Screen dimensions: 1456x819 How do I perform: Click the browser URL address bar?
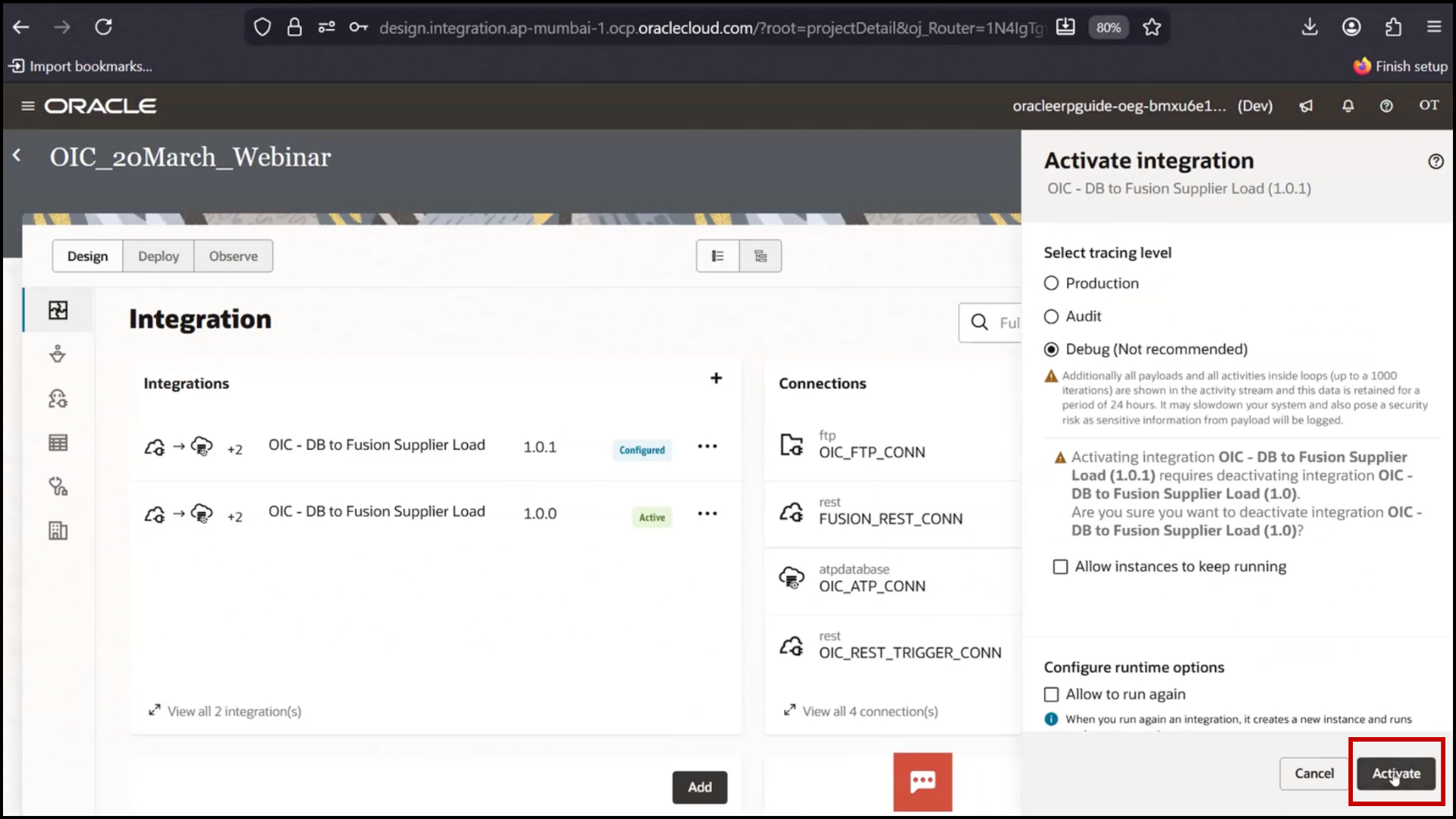tap(711, 28)
